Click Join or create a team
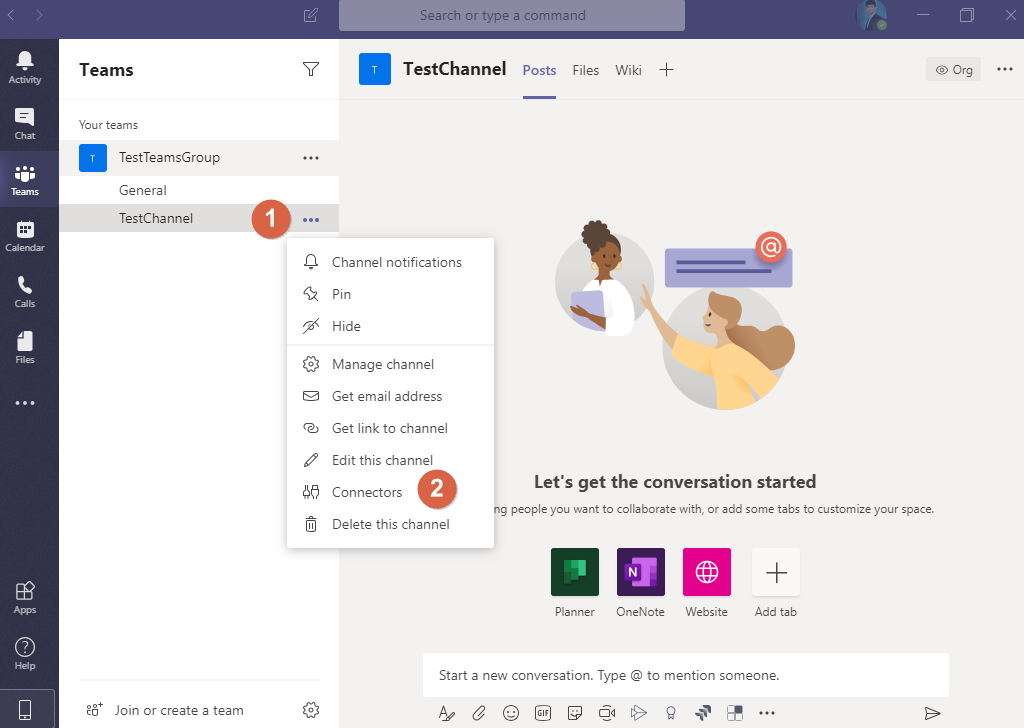Screen dimensions: 1024x728 [165, 710]
